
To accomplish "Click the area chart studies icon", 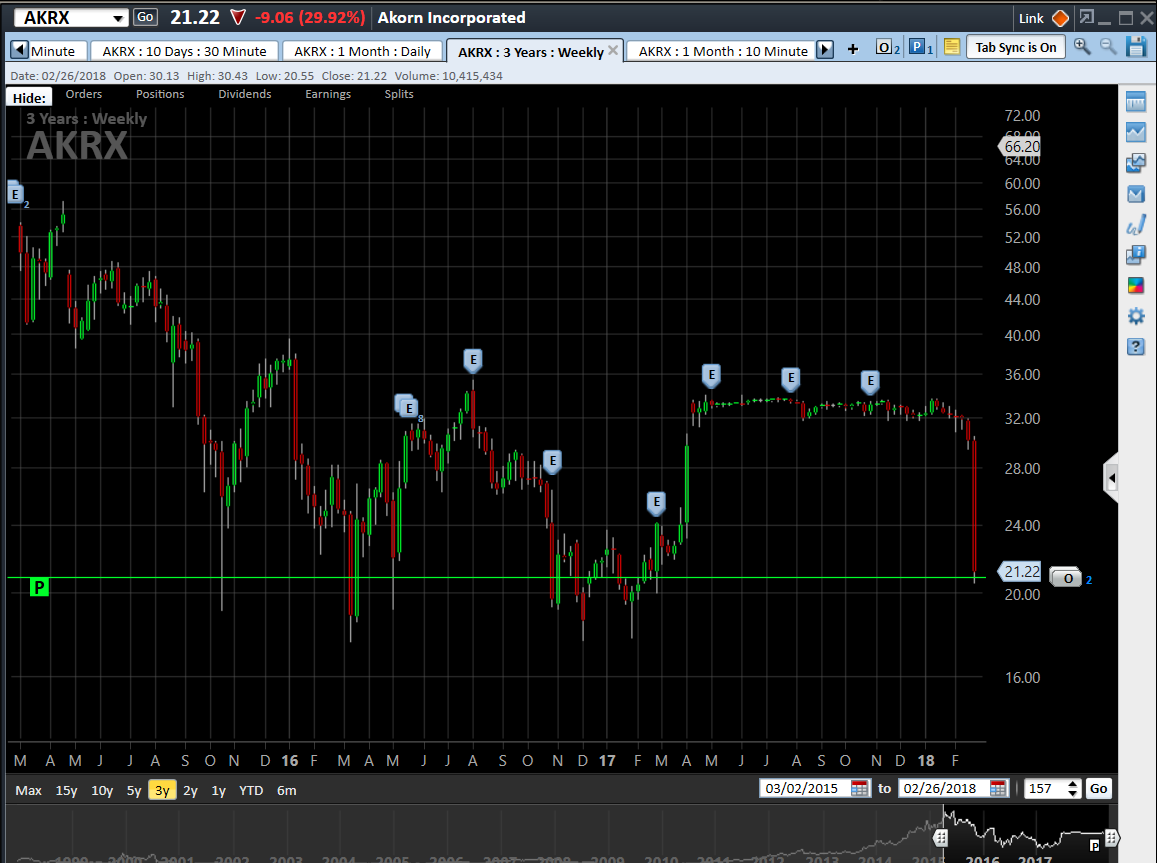I will pos(1136,194).
